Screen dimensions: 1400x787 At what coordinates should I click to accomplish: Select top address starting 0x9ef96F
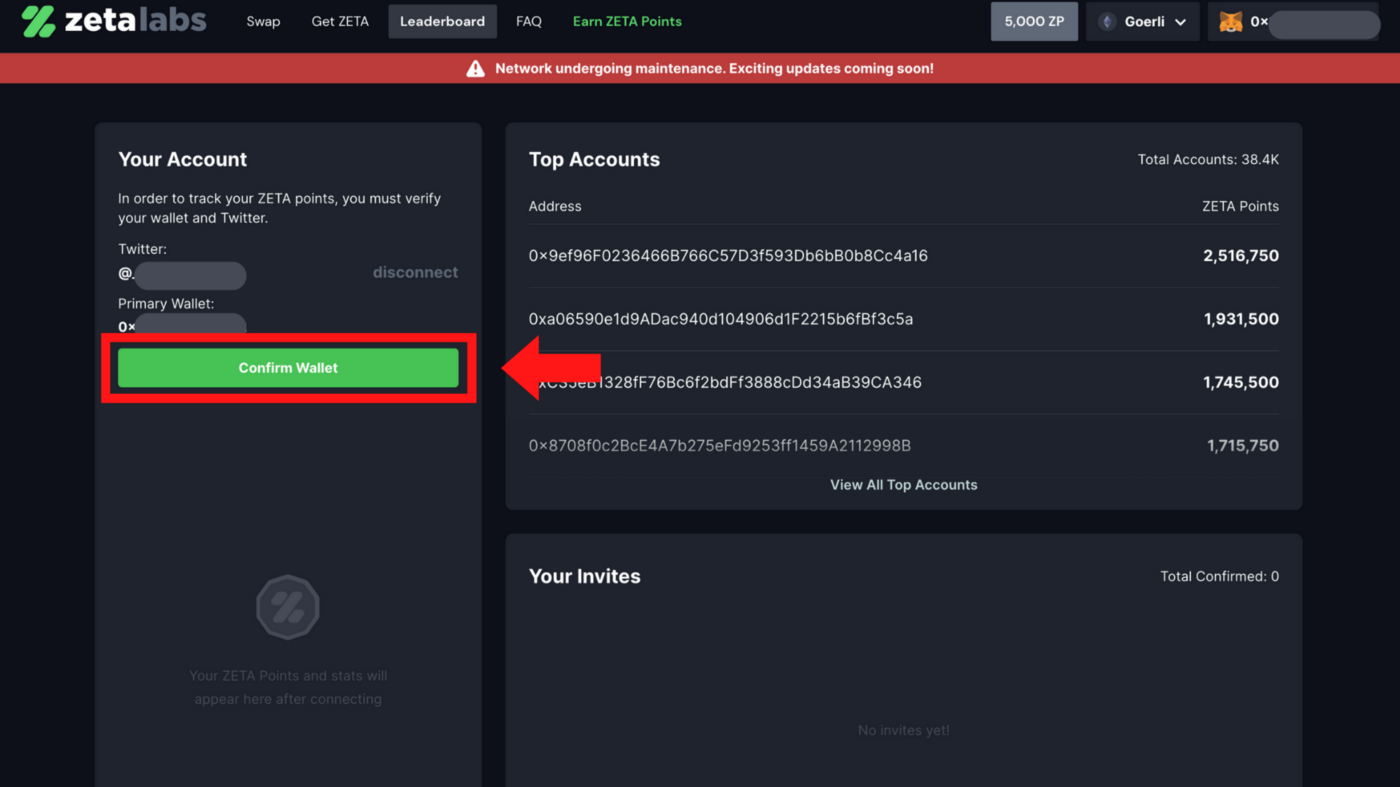tap(728, 256)
